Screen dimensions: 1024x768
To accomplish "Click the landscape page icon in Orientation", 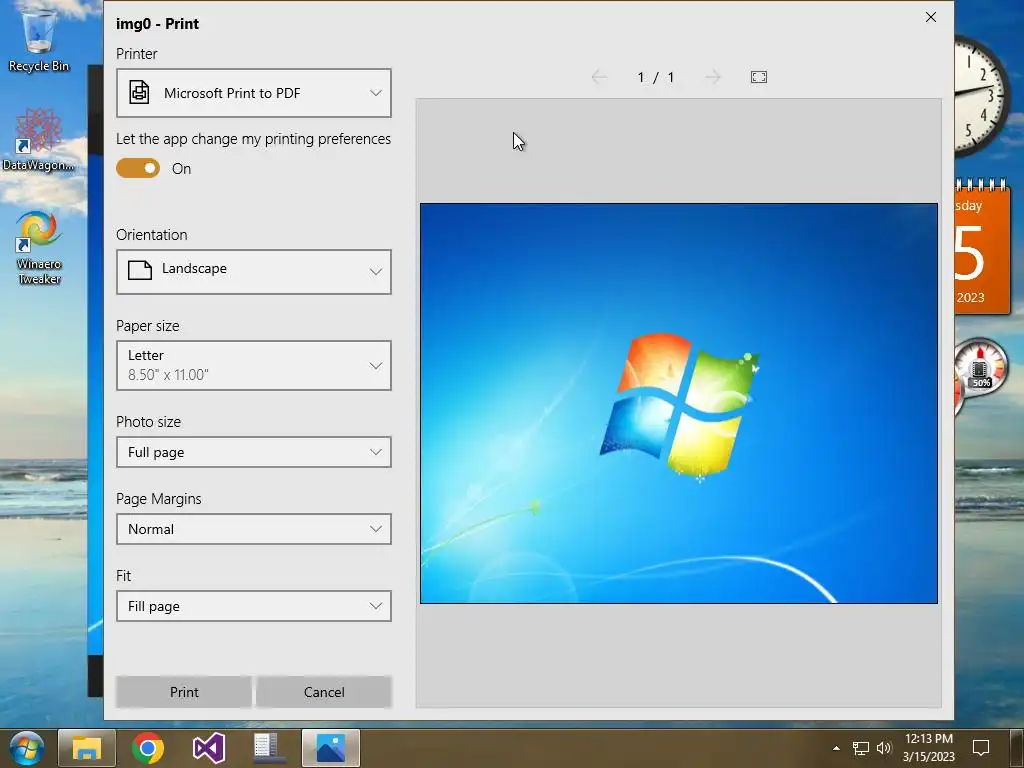I will 140,270.
